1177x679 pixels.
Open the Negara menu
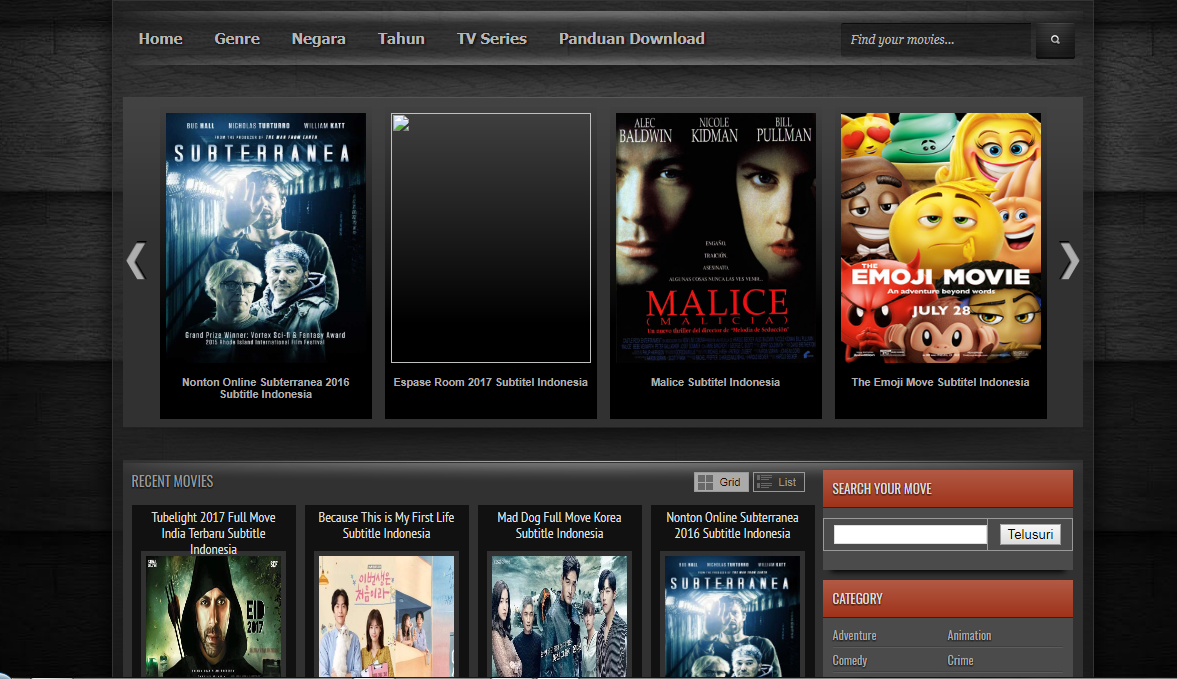pyautogui.click(x=318, y=39)
